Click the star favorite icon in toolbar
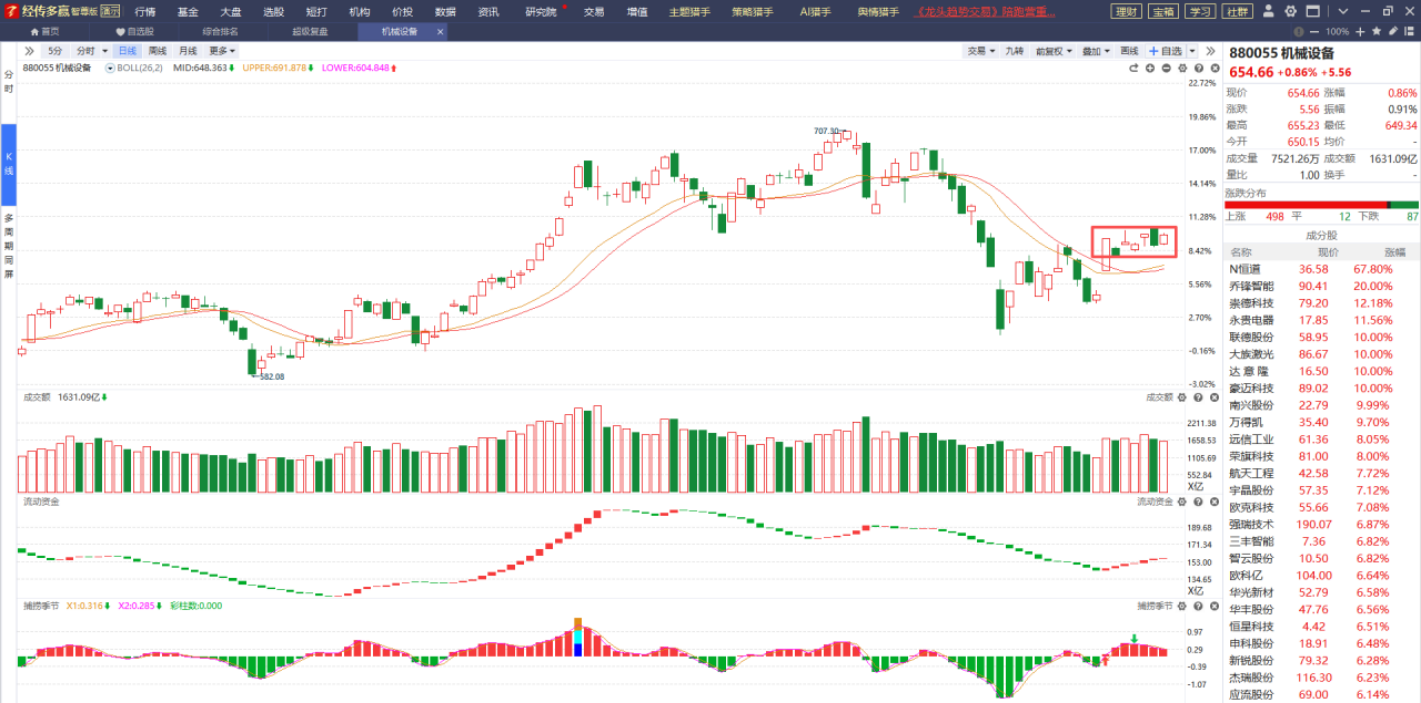This screenshot has width=1421, height=703. tap(1377, 32)
